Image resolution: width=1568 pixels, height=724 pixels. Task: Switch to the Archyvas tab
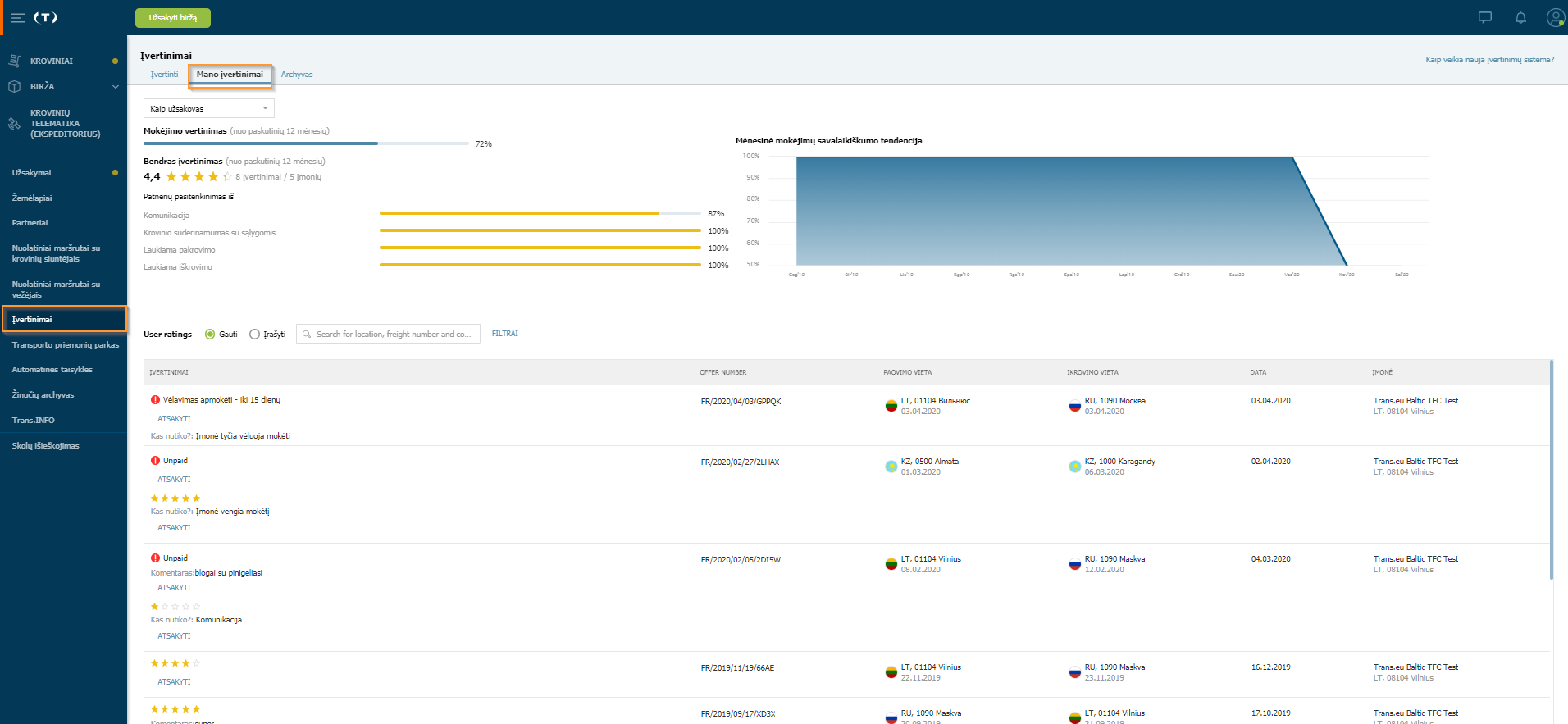click(x=297, y=75)
